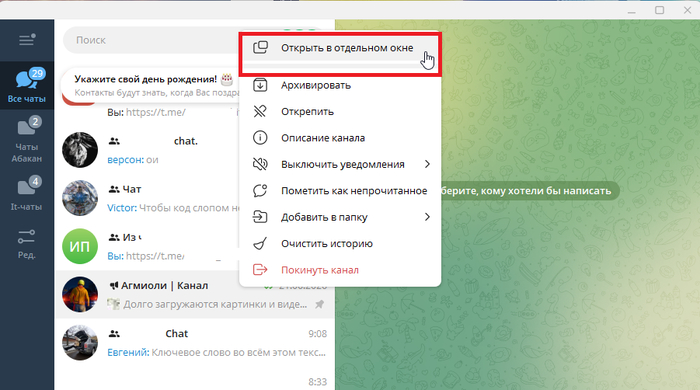The image size is (700, 390).
Task: Click the red leave channel icon
Action: pyautogui.click(x=260, y=270)
